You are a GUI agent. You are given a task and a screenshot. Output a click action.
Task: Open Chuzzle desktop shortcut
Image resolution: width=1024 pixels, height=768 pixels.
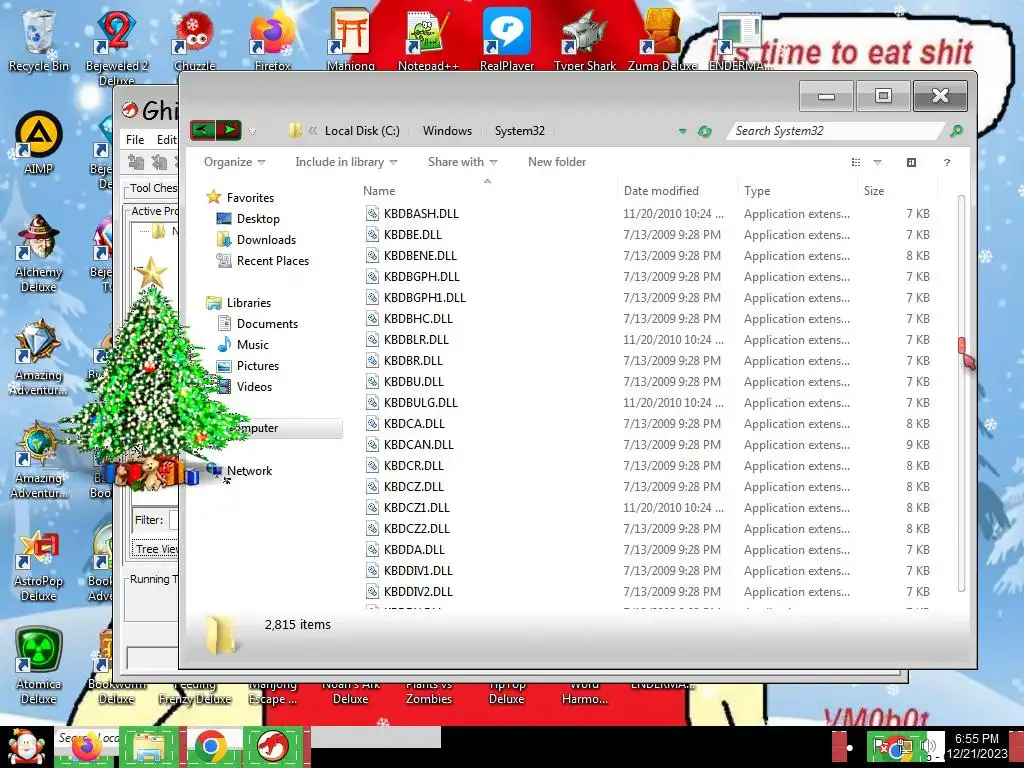(x=195, y=39)
